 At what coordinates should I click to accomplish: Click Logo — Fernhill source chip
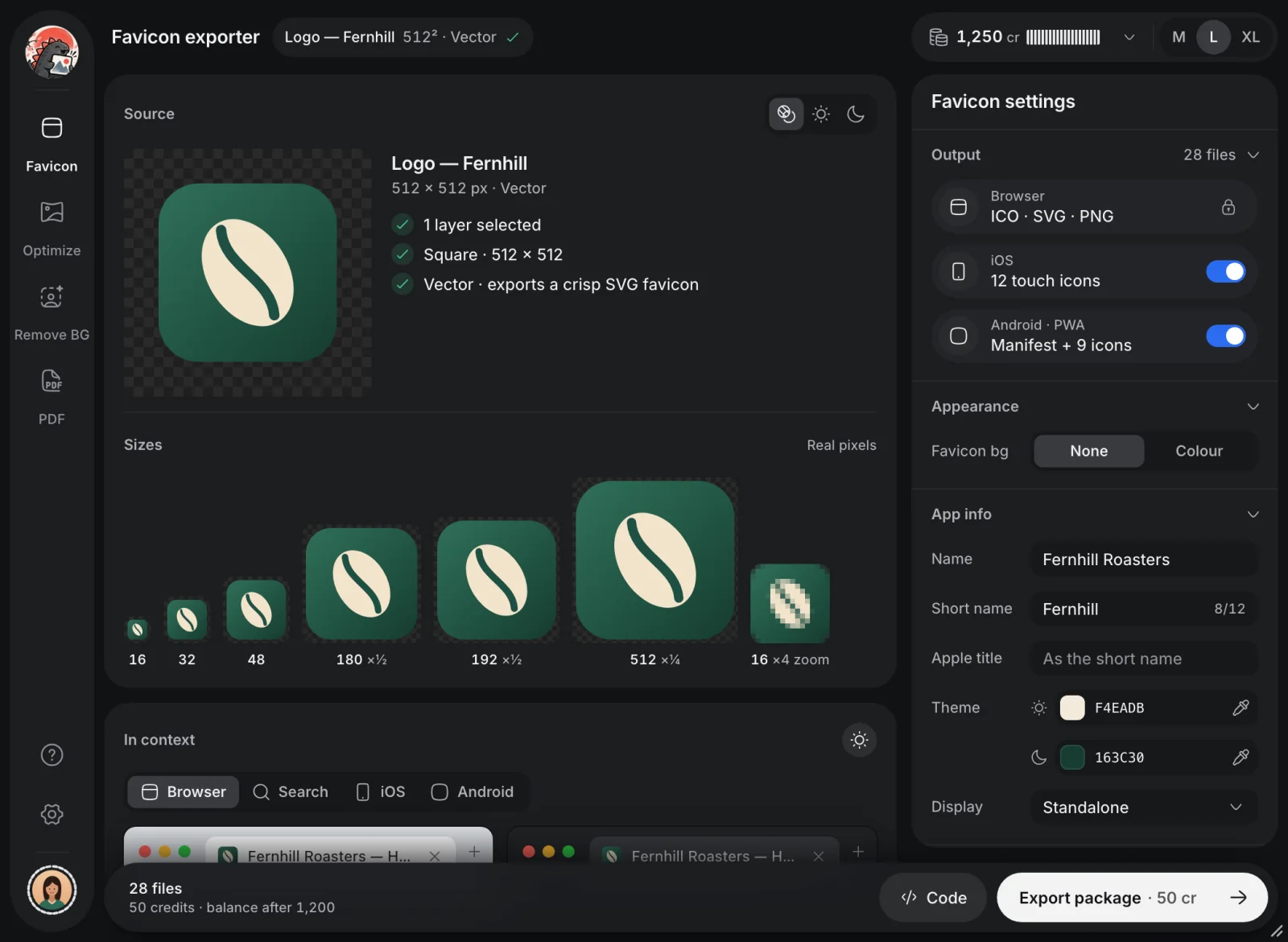tap(402, 37)
